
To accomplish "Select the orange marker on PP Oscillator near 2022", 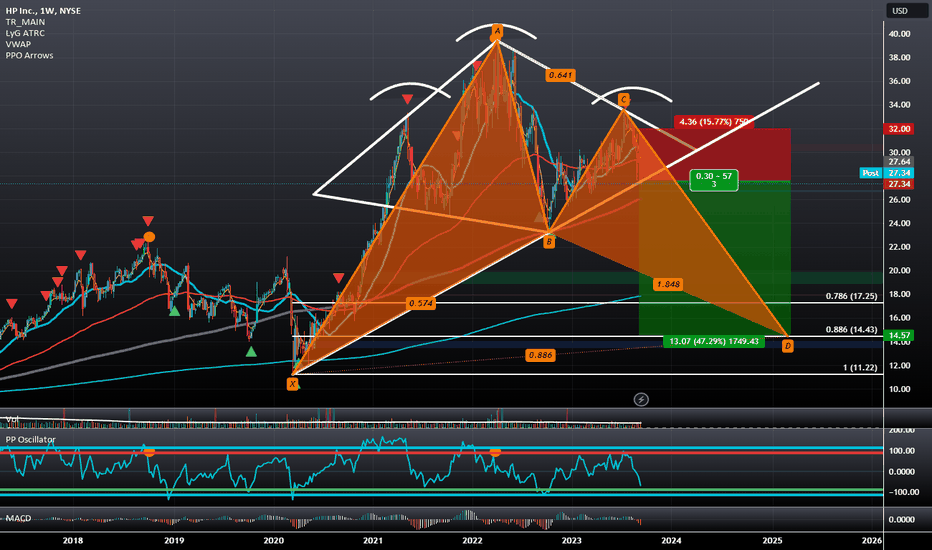I will coord(495,452).
